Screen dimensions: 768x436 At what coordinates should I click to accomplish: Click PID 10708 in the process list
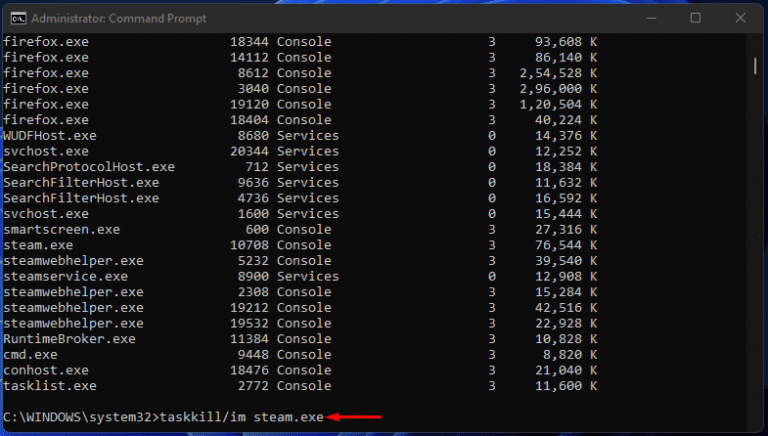tap(248, 245)
